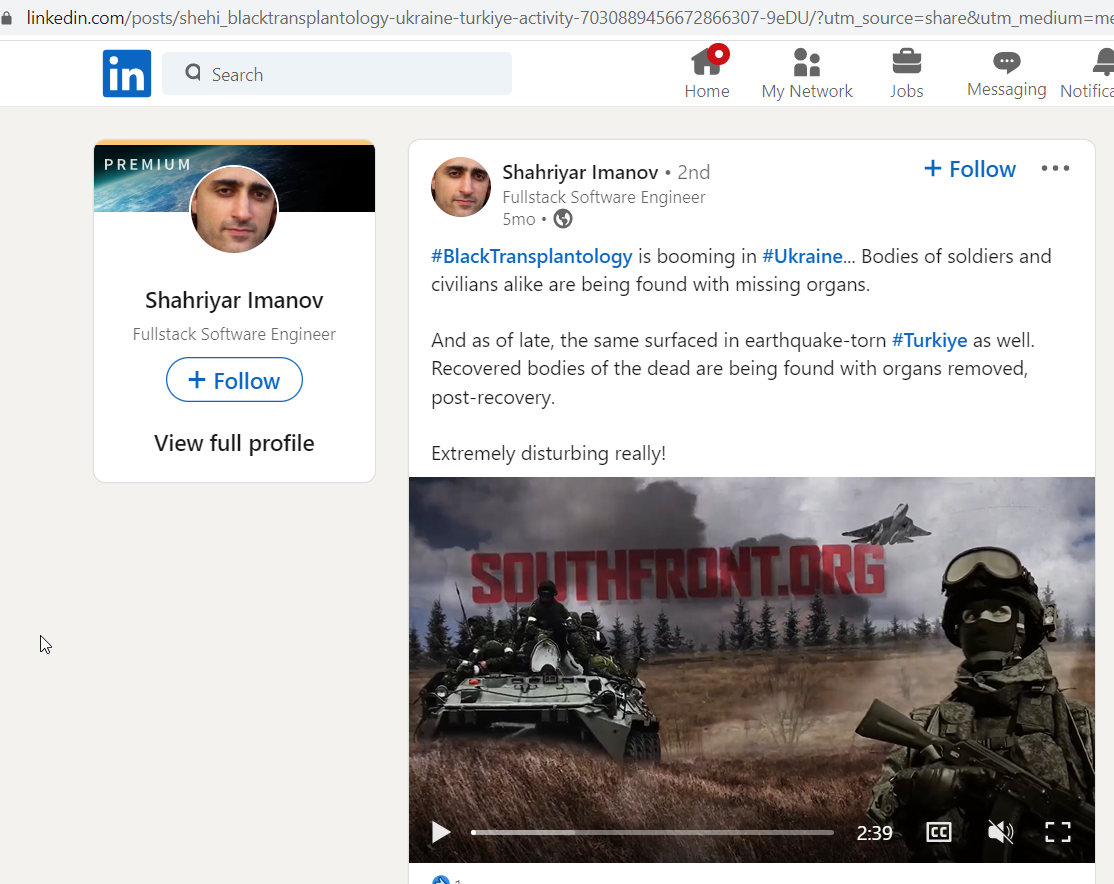
Task: Click the profile card avatar photo
Action: pyautogui.click(x=234, y=209)
